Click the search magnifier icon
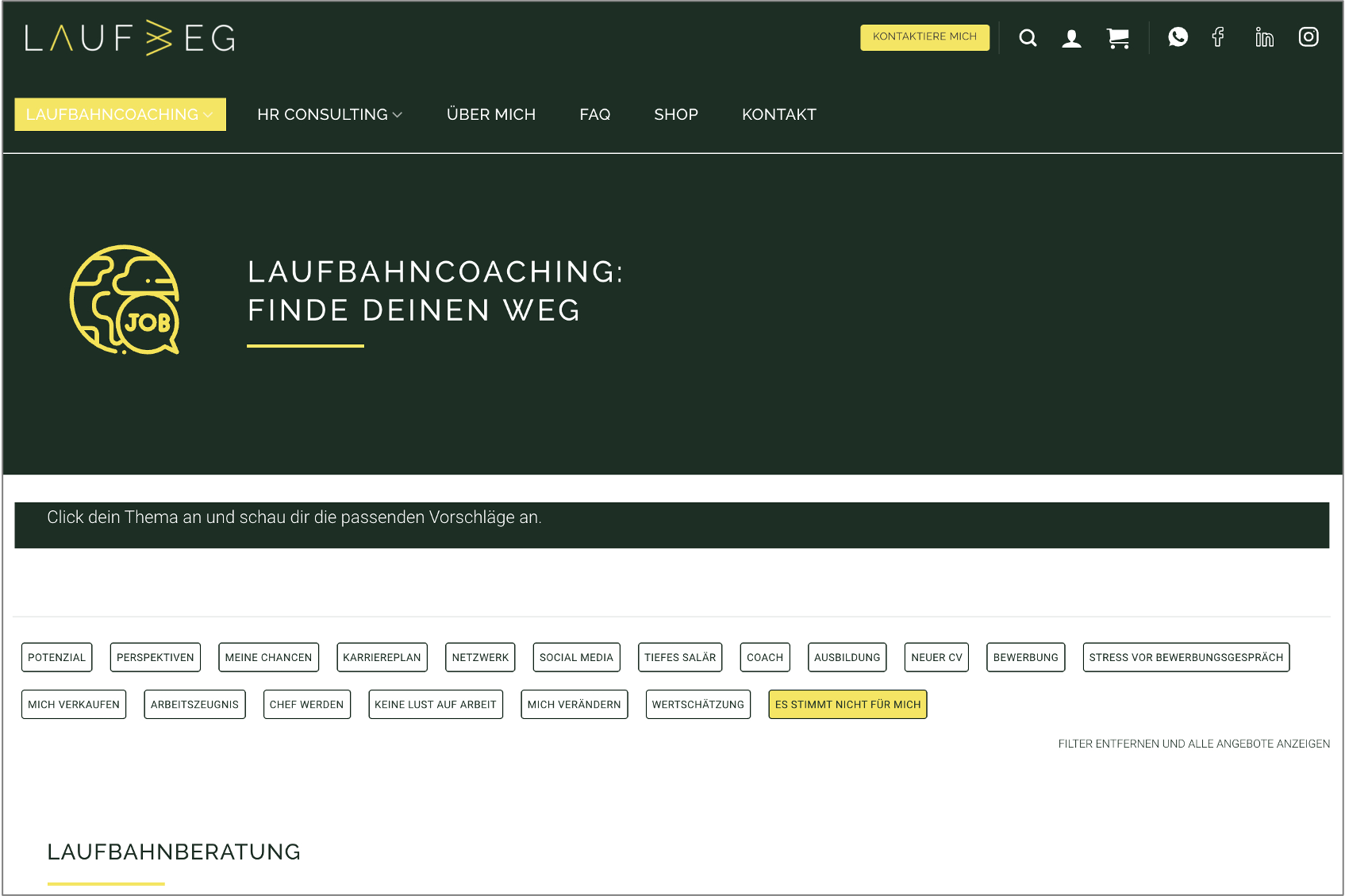The width and height of the screenshot is (1345, 896). point(1028,38)
